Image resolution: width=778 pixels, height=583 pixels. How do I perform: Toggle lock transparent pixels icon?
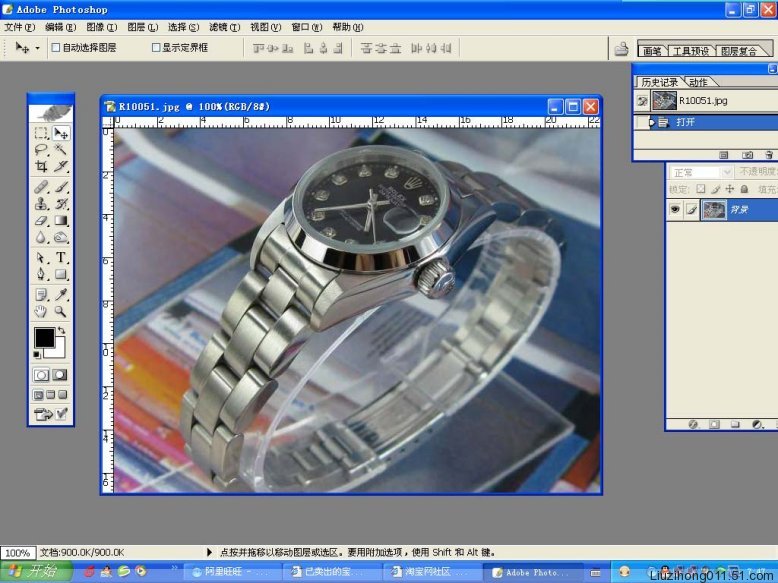coord(701,189)
